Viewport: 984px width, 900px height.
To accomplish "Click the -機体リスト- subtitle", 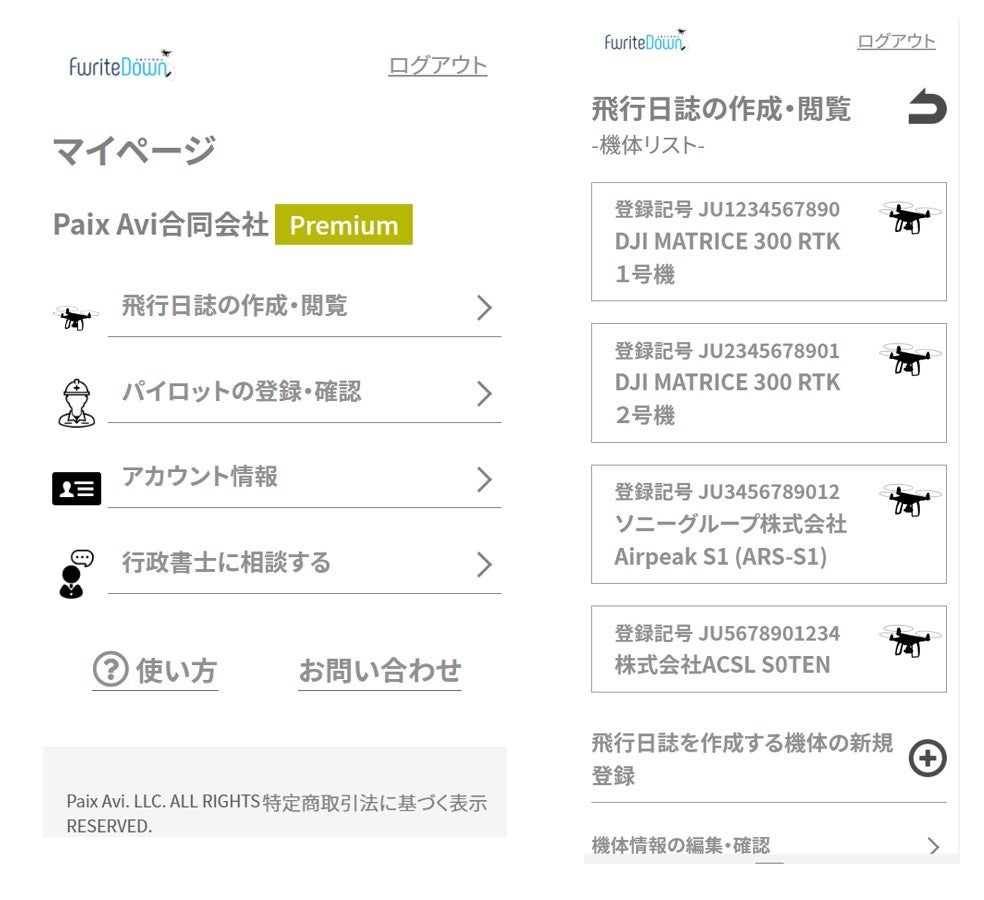I will pyautogui.click(x=648, y=146).
